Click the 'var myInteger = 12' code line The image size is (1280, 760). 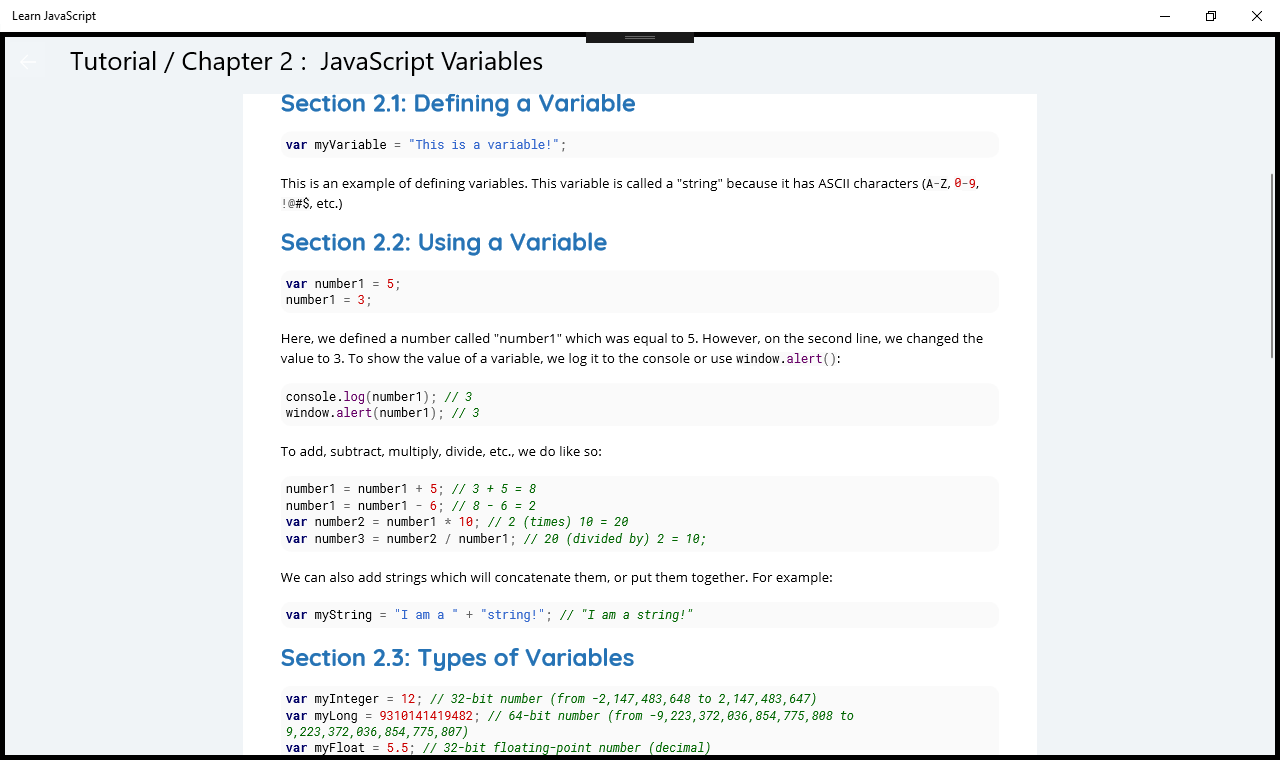click(551, 699)
